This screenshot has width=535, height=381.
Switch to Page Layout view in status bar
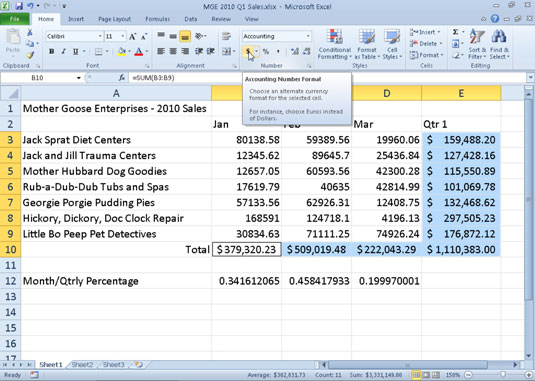point(426,375)
